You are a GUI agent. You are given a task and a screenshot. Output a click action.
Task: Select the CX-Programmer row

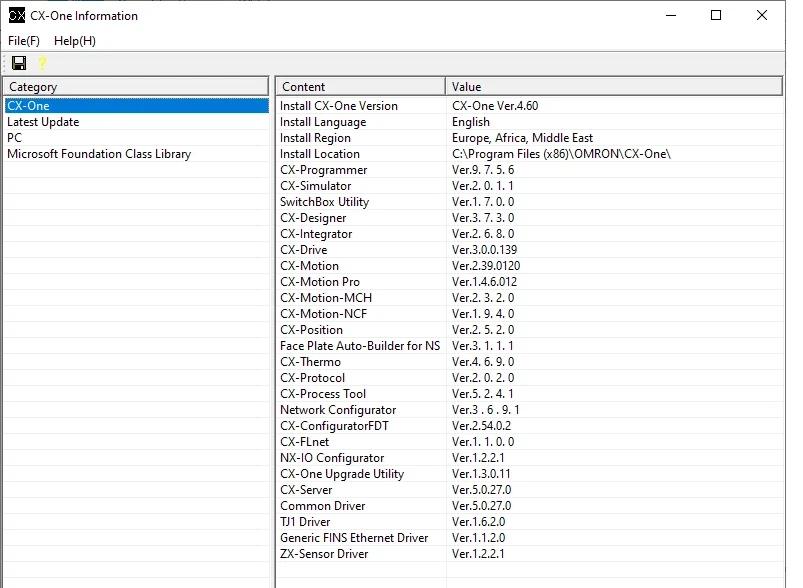point(324,170)
